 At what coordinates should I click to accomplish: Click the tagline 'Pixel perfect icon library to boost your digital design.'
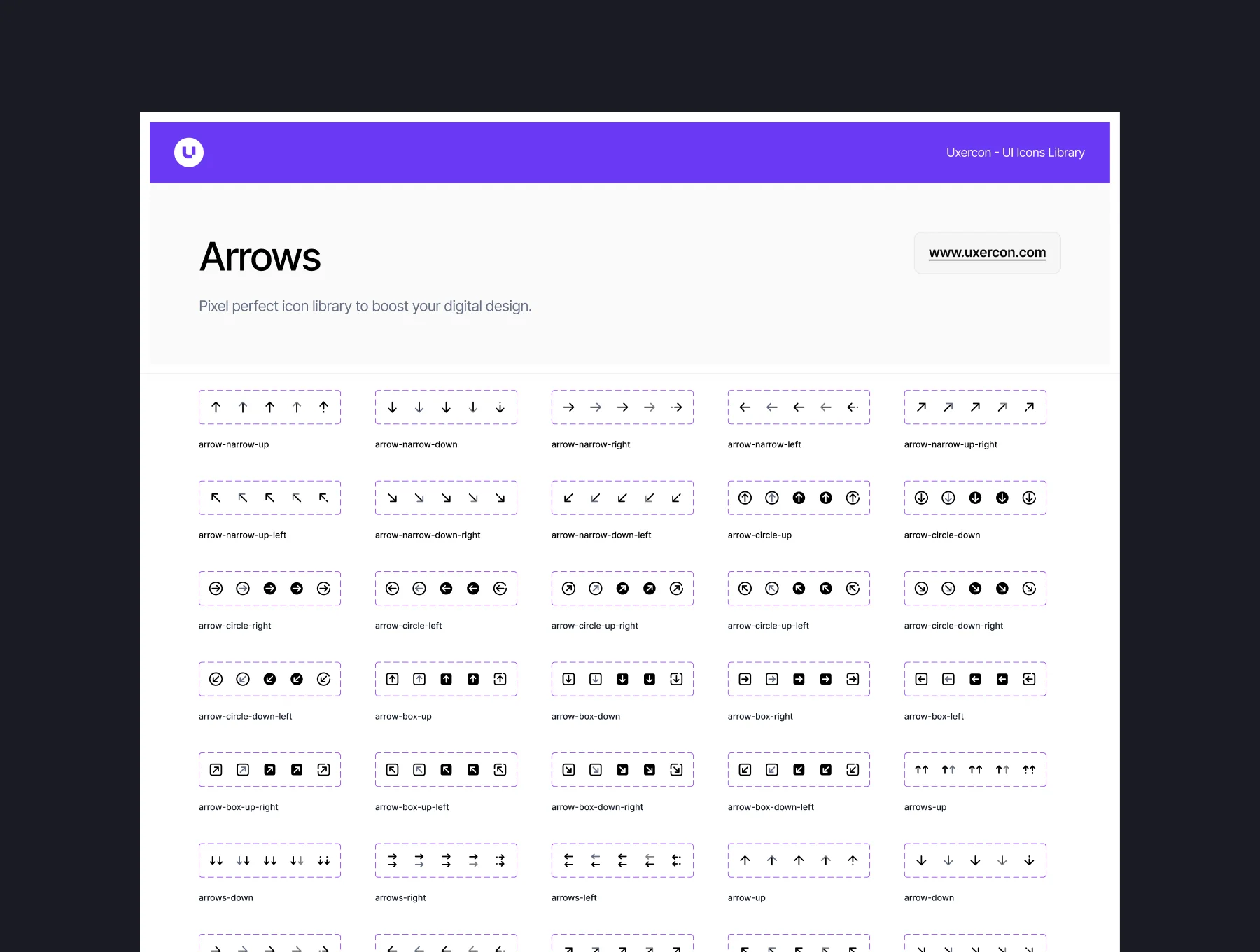365,307
